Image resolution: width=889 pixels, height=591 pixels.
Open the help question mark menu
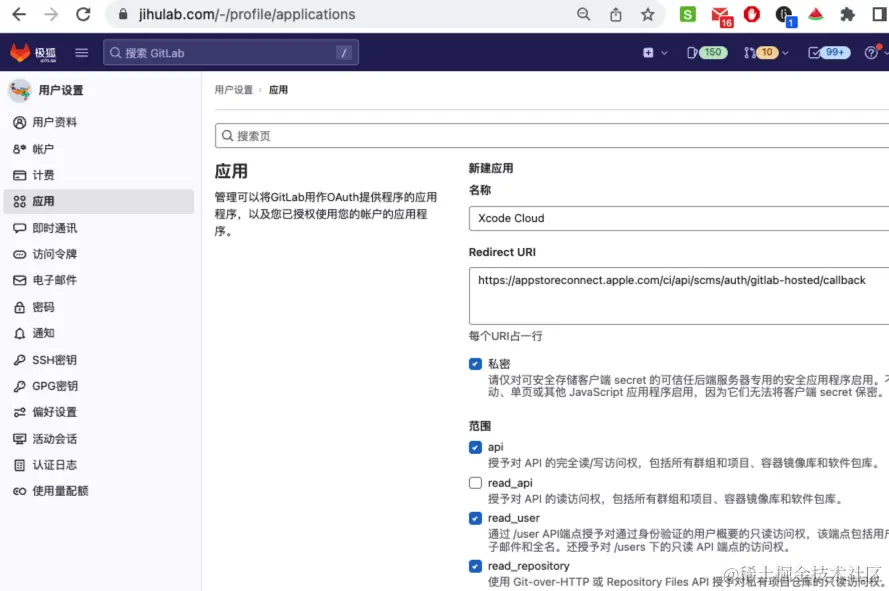[875, 53]
